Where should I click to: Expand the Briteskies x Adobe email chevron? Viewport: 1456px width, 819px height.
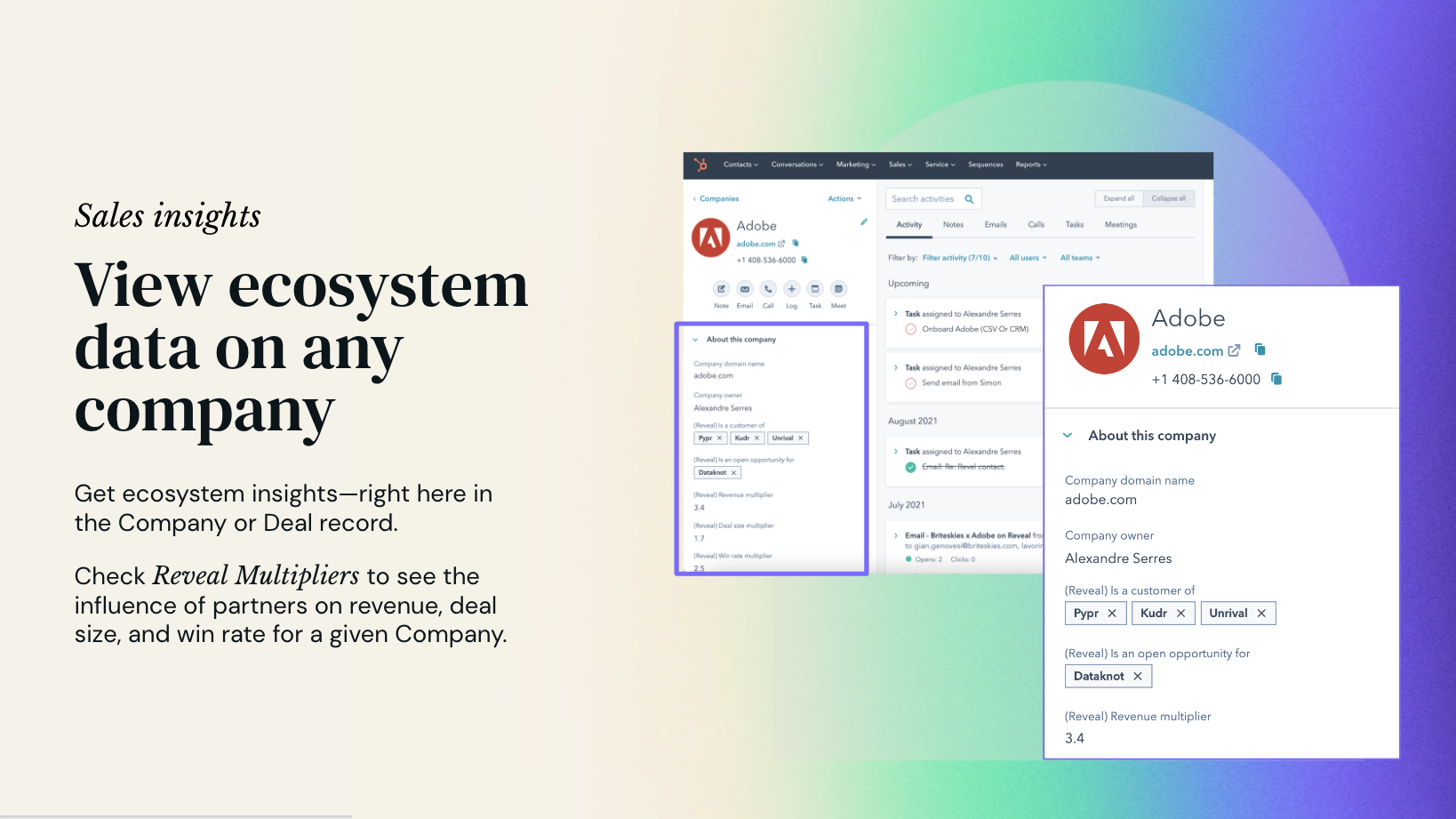pos(896,535)
